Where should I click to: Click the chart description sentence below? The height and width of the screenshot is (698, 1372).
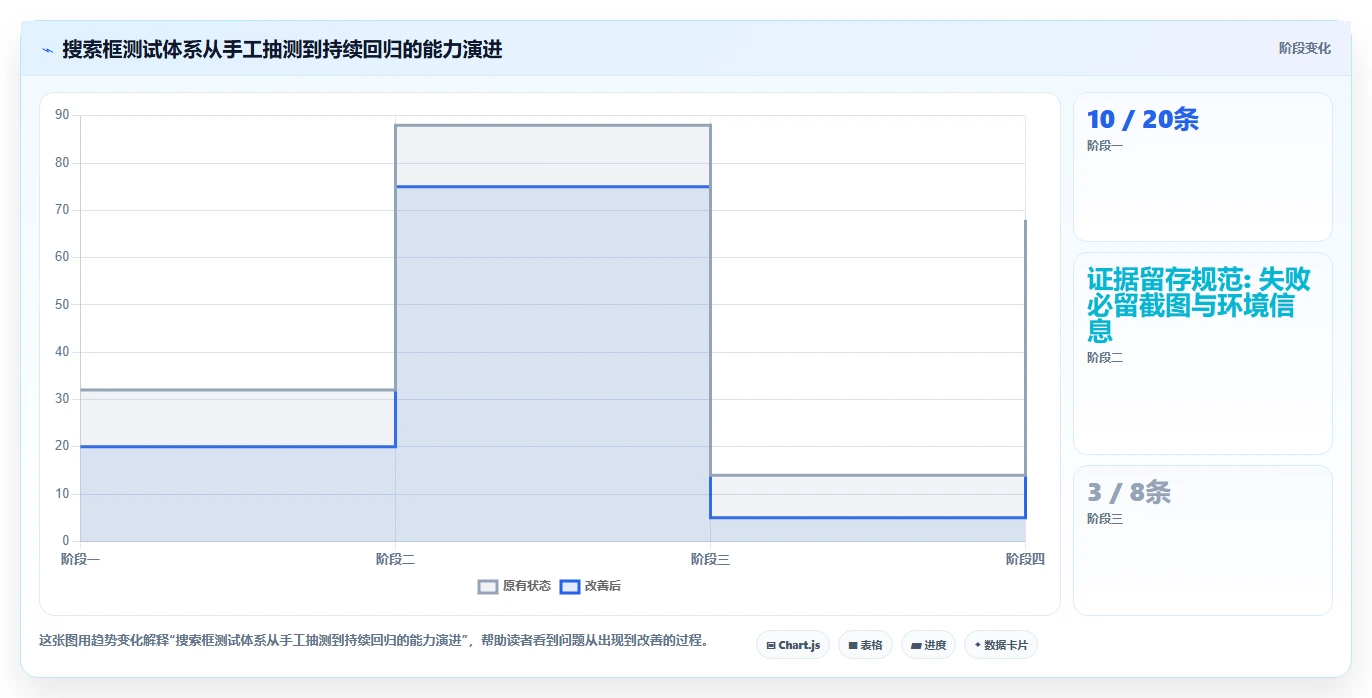tap(374, 641)
